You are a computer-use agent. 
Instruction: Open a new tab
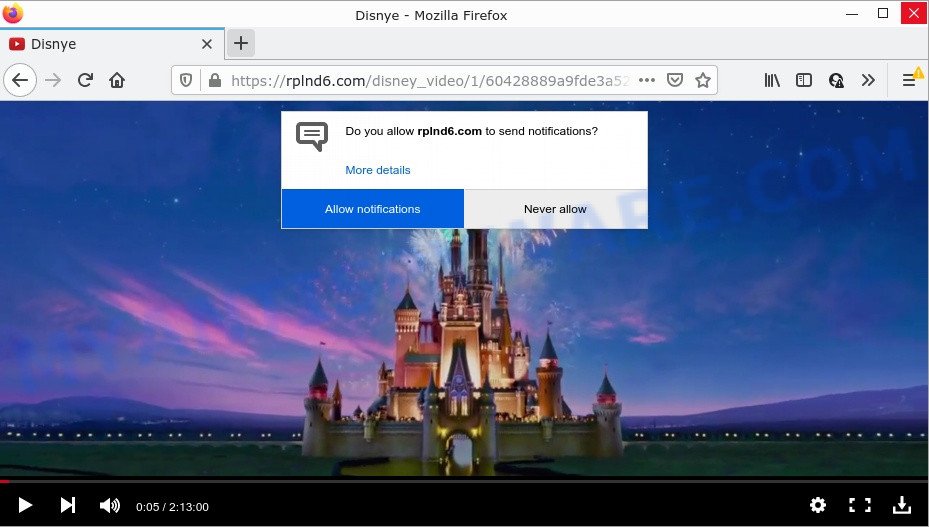point(241,43)
